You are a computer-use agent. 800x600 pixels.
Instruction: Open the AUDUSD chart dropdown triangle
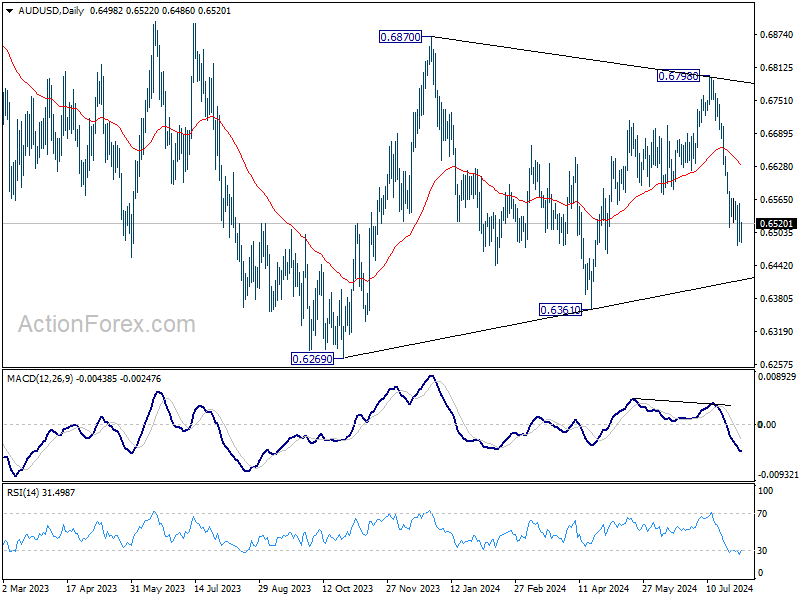(10, 11)
